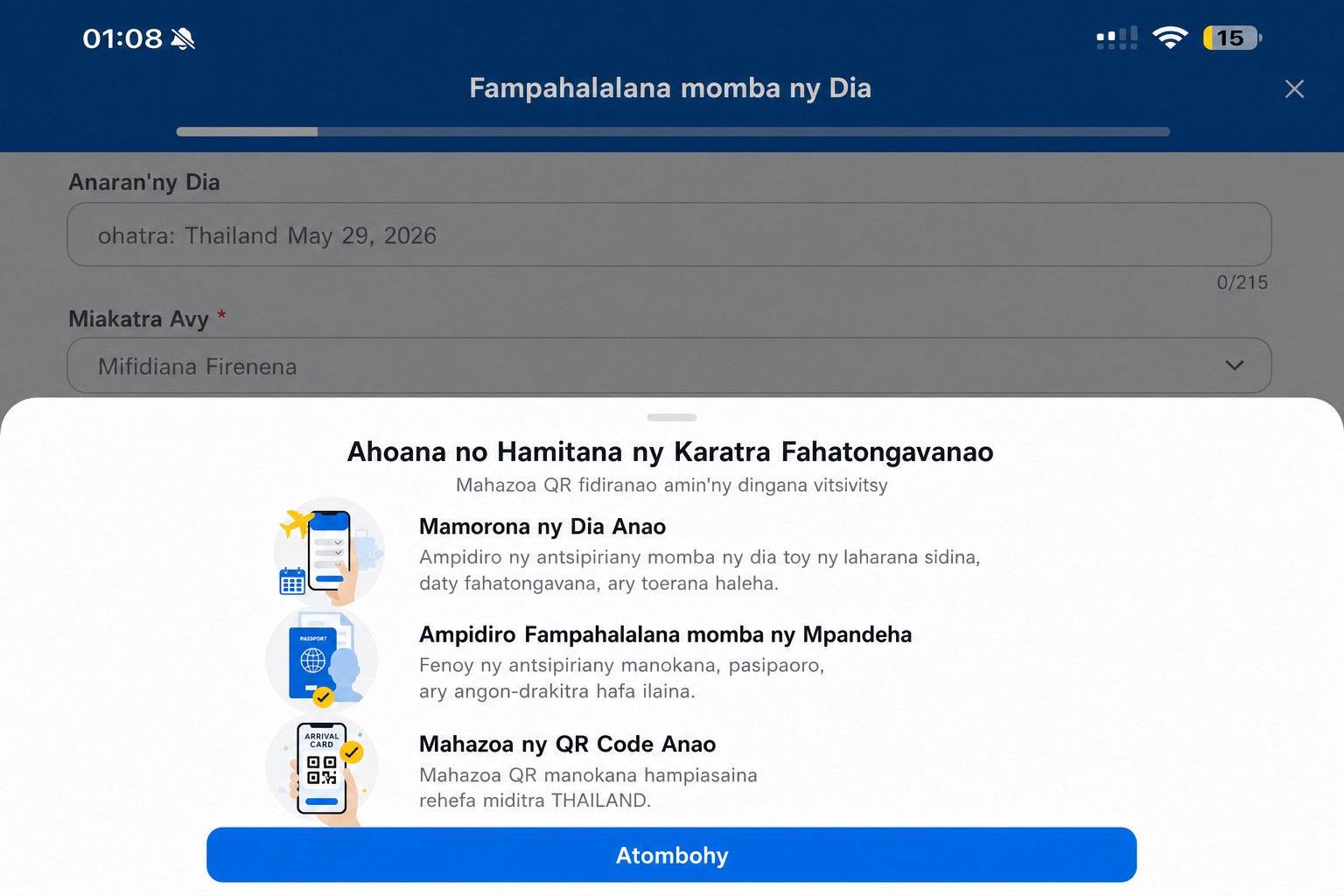Tap the 'Miakatra Avy' field label
This screenshot has height=896, width=1344.
click(138, 319)
